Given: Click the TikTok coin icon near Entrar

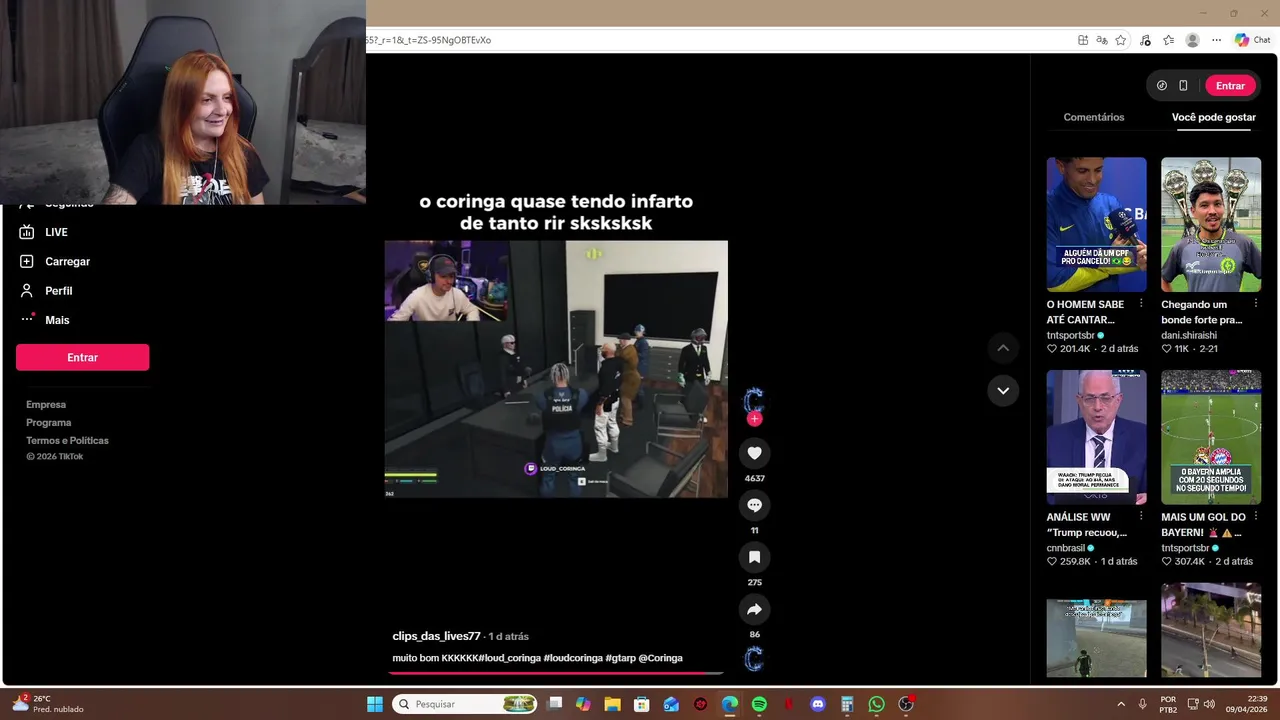Looking at the screenshot, I should pos(1162,85).
